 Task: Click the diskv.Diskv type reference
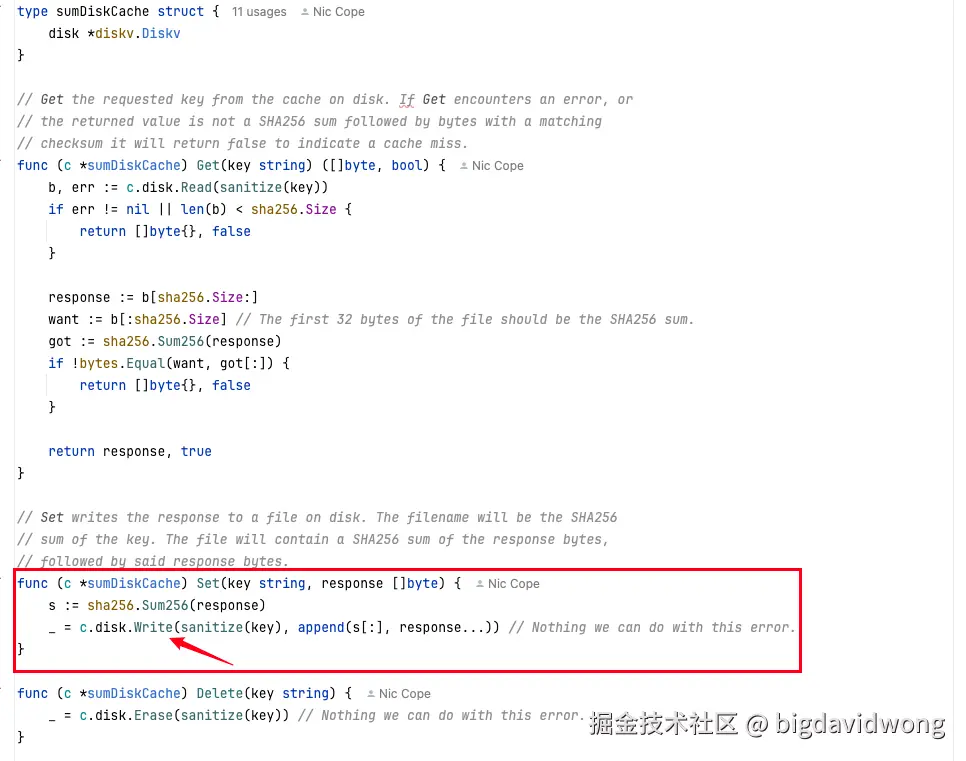pyautogui.click(x=137, y=33)
